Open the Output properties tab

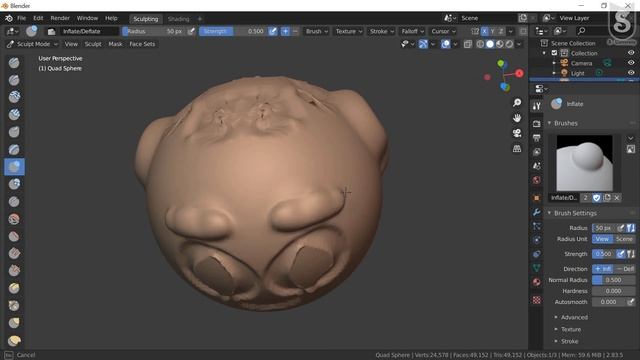tap(537, 138)
